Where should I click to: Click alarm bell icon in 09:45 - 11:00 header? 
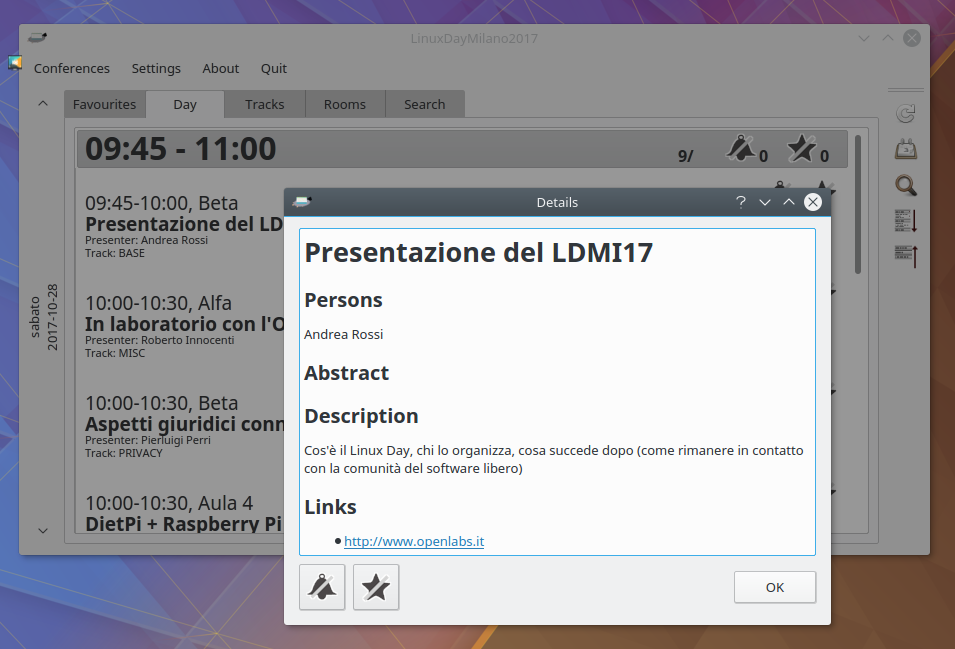click(741, 148)
